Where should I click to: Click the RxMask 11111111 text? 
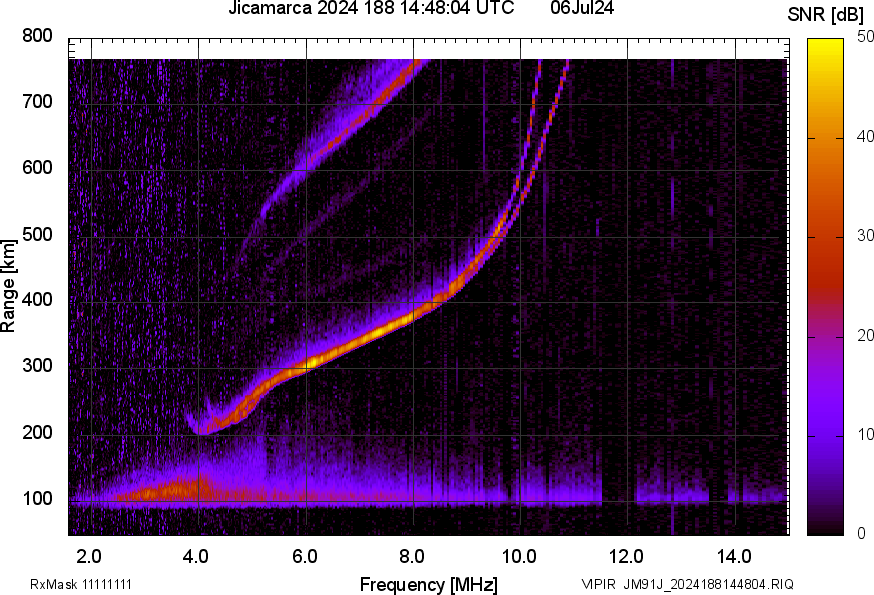81,584
